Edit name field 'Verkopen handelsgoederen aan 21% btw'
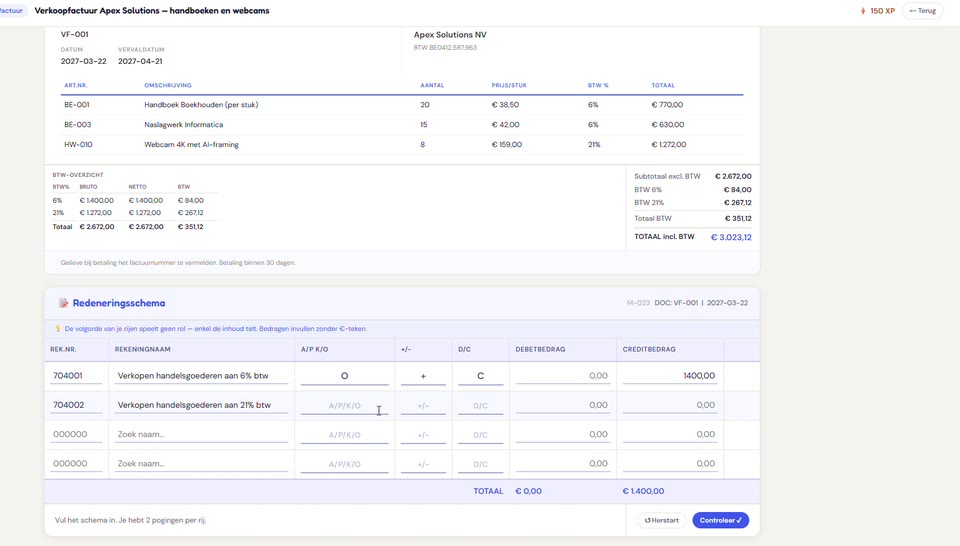This screenshot has width=960, height=546. [201, 405]
